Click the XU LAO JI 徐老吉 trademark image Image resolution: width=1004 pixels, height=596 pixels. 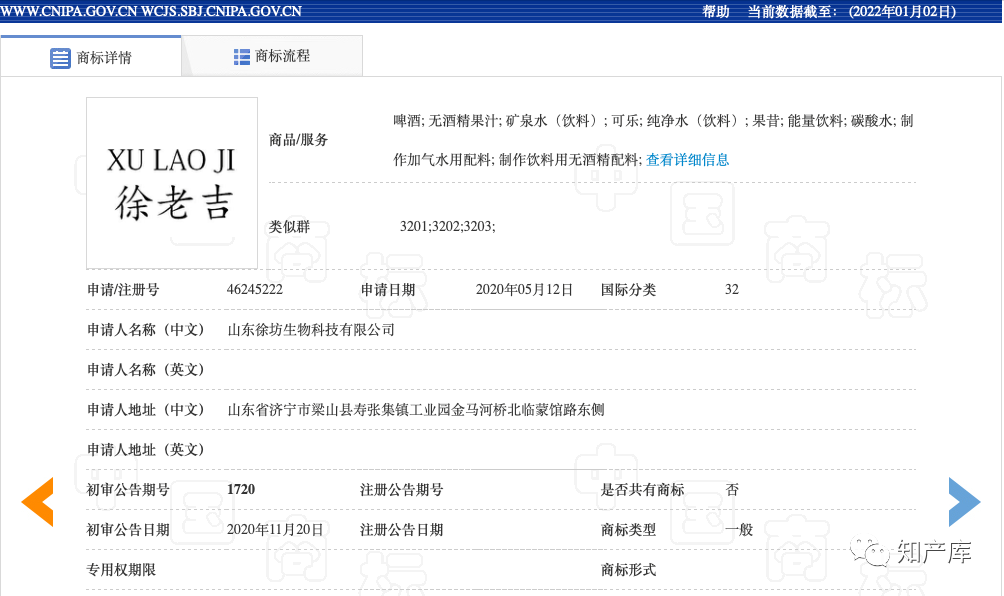171,182
